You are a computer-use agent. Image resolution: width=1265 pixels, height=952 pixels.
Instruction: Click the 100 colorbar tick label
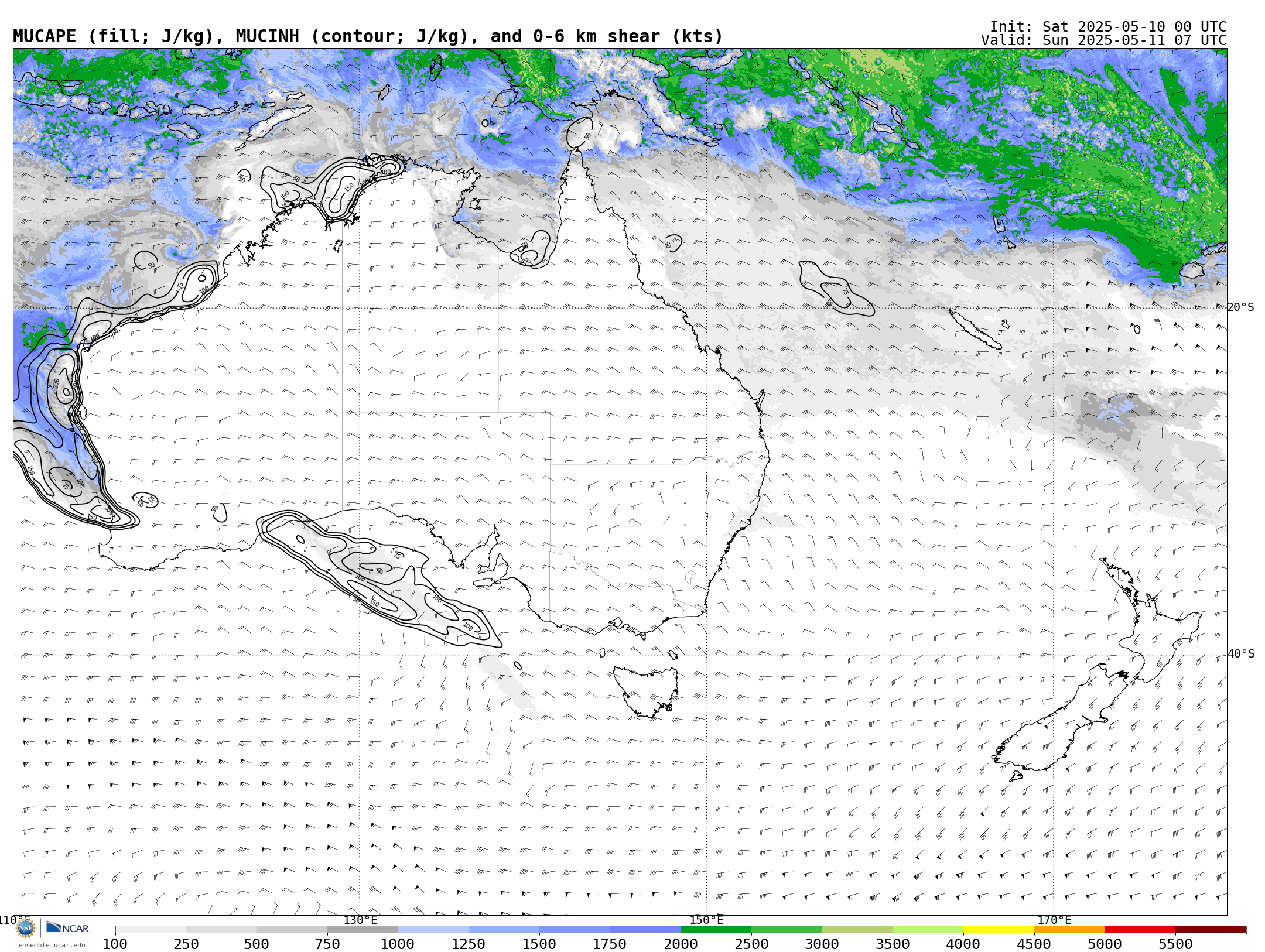click(x=115, y=944)
